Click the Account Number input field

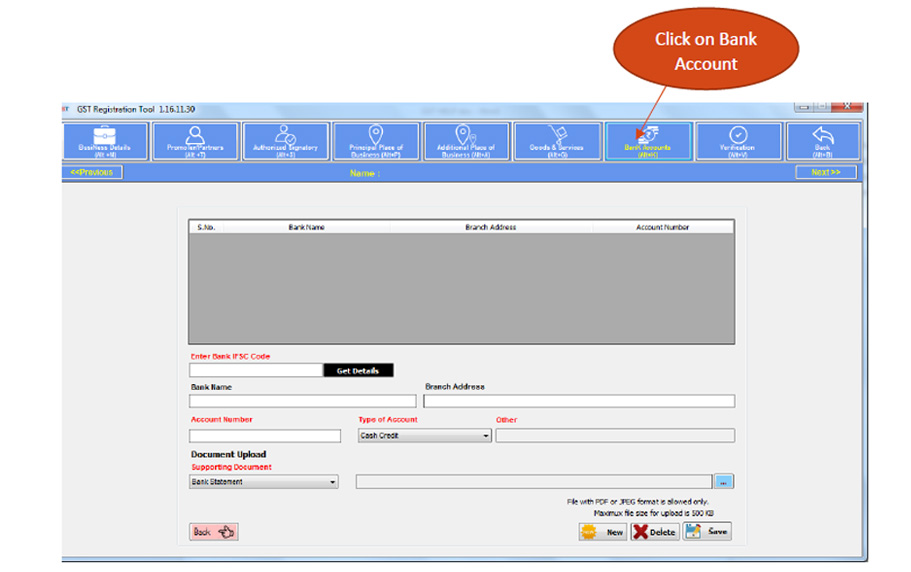265,436
